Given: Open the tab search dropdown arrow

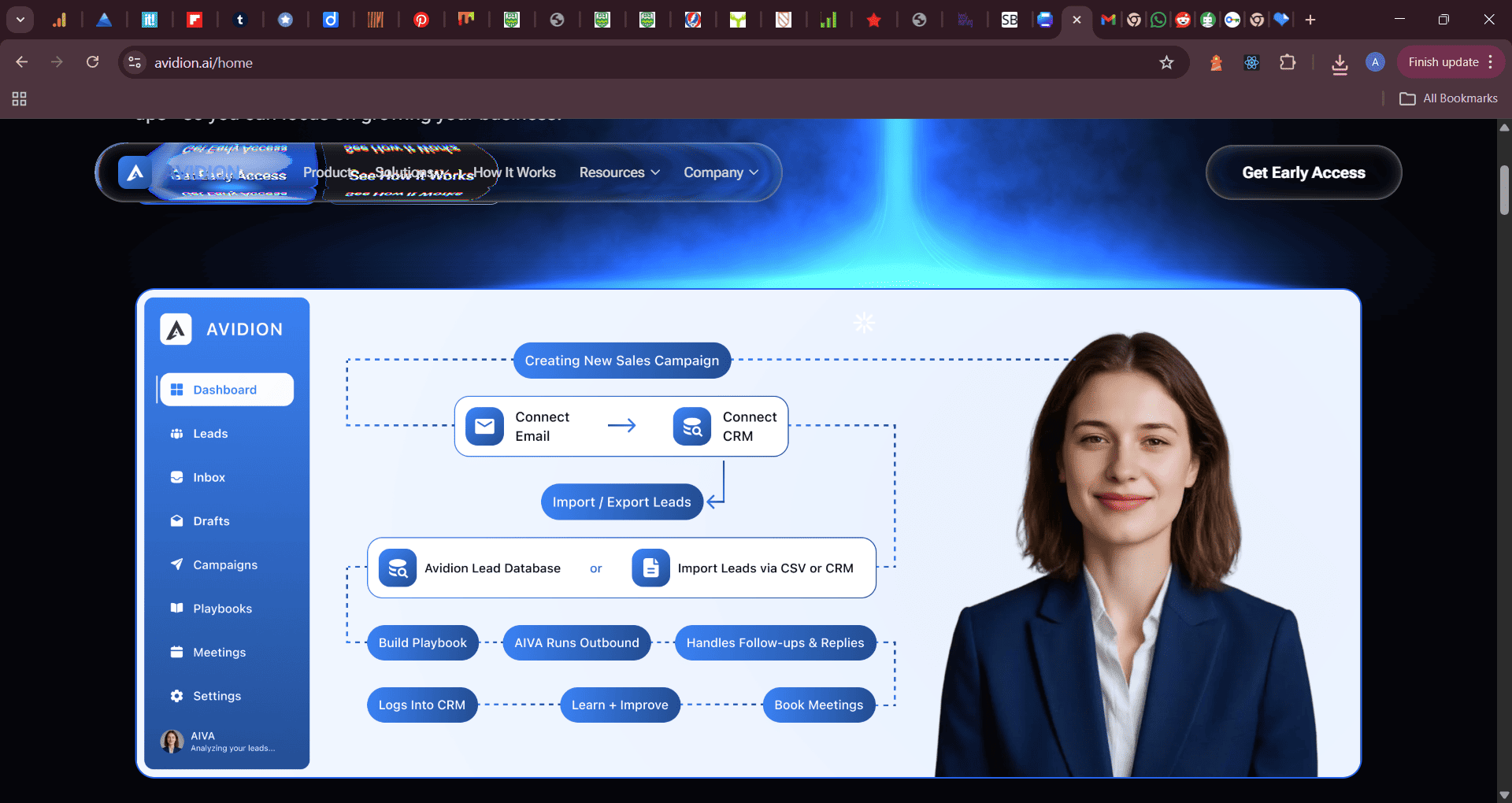Looking at the screenshot, I should point(20,20).
